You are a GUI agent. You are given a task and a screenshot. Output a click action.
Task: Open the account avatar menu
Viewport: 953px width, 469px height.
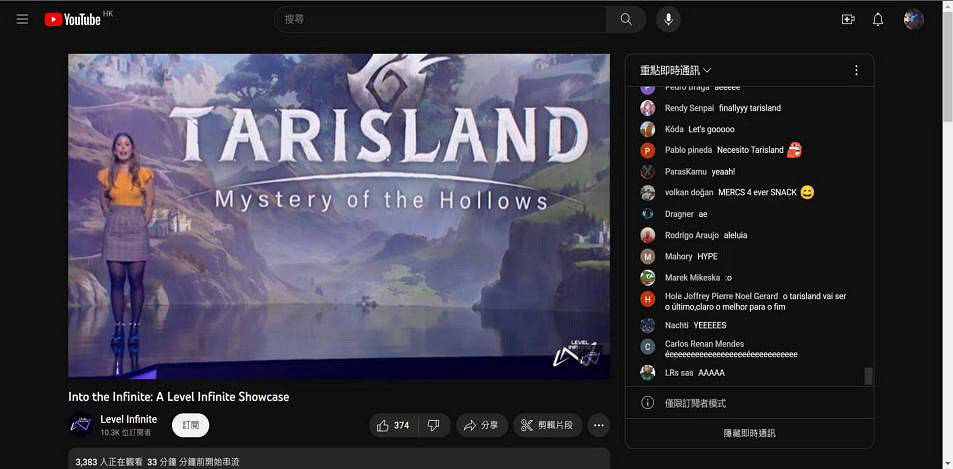913,19
